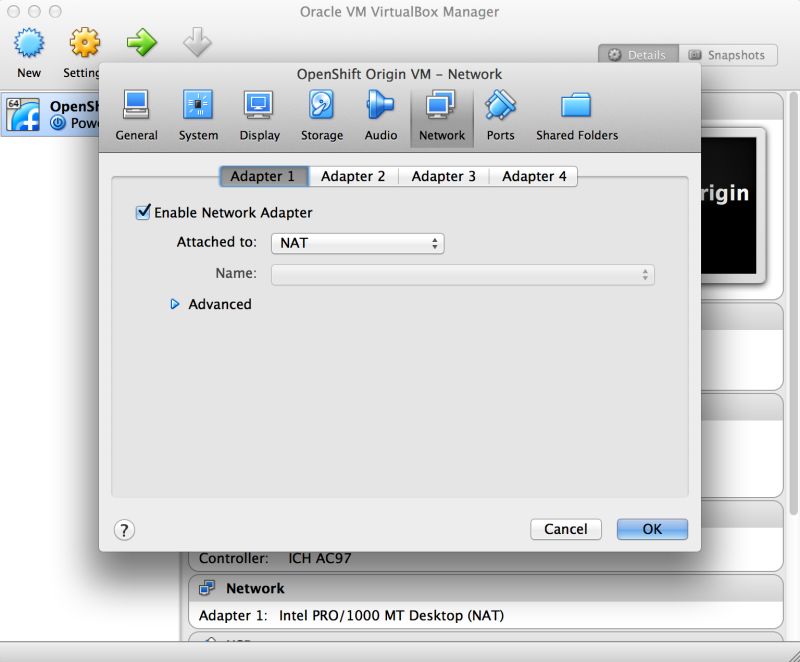
Task: Open the Attached to dropdown
Action: coord(357,242)
